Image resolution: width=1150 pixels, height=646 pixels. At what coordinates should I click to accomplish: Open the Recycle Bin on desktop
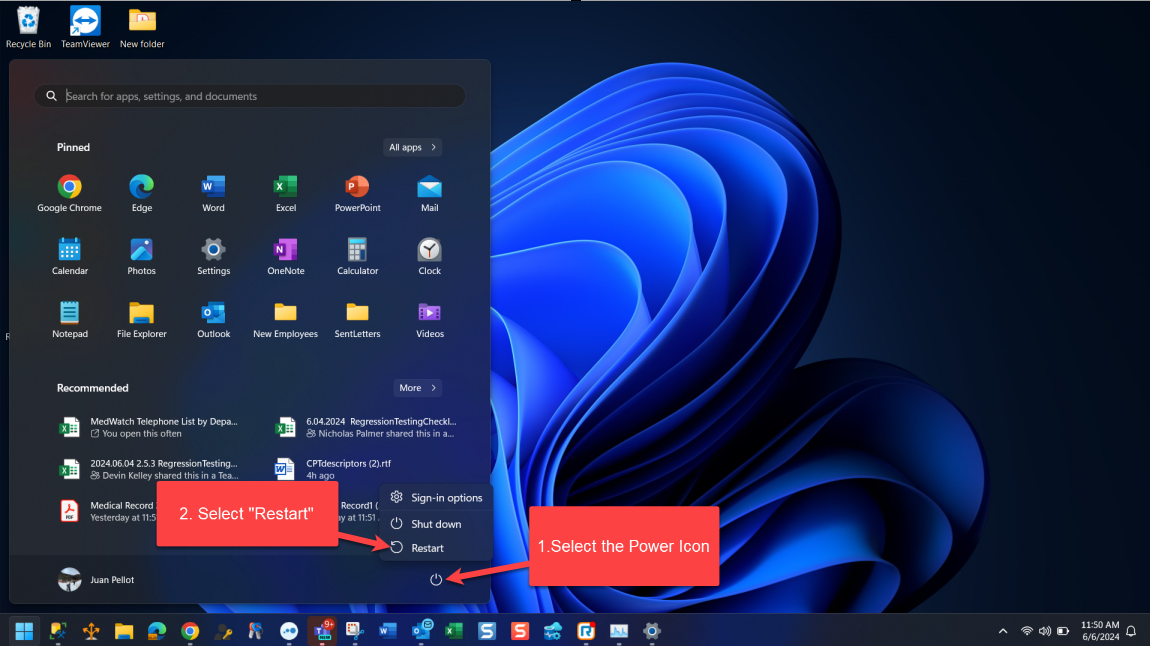tap(28, 27)
